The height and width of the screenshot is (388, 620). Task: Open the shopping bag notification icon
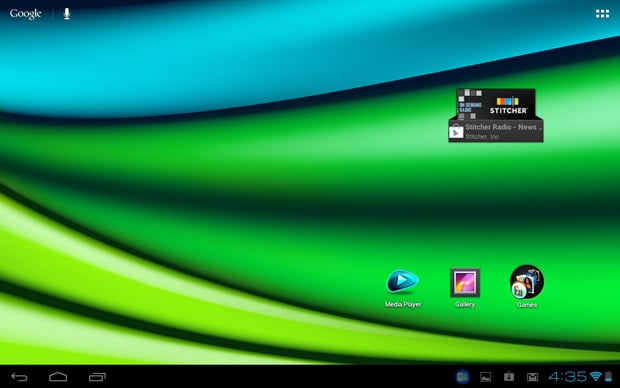(509, 377)
